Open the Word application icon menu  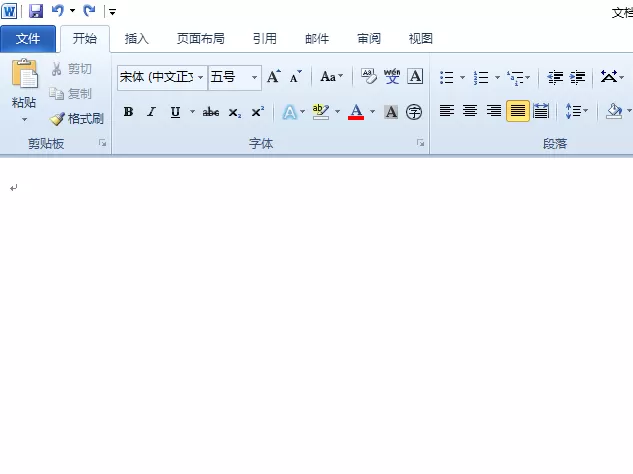pos(9,11)
